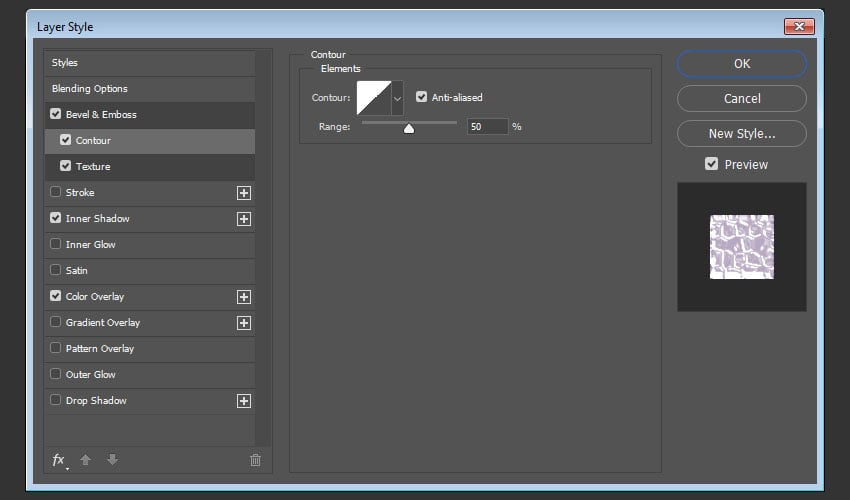Click the move effect up arrow
The width and height of the screenshot is (850, 500).
pos(85,460)
